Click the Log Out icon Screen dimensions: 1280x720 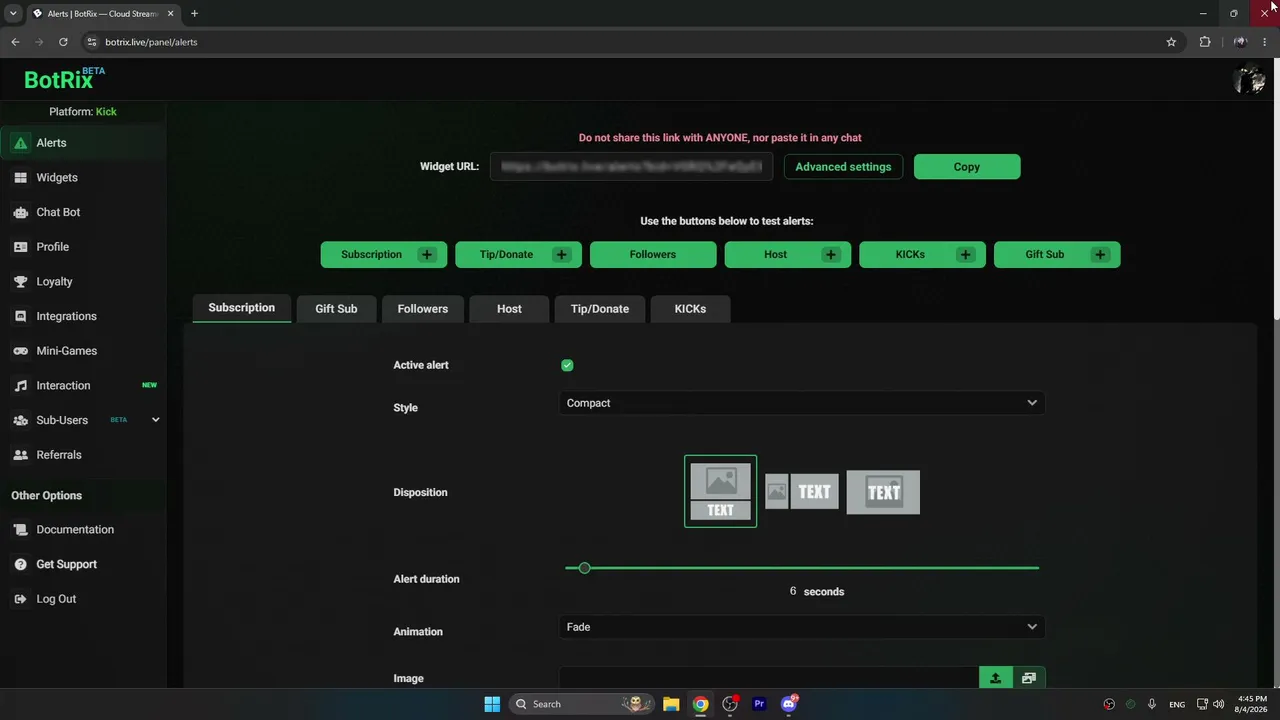20,599
